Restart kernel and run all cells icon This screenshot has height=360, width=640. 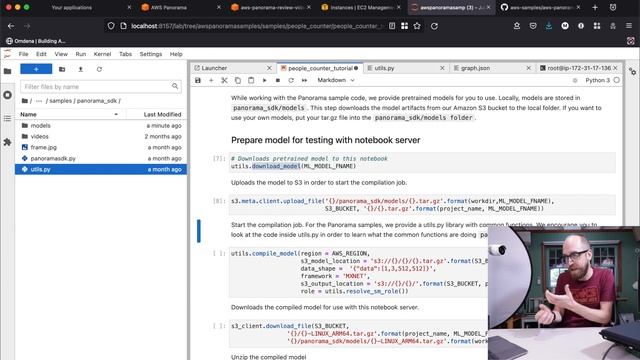coord(304,80)
